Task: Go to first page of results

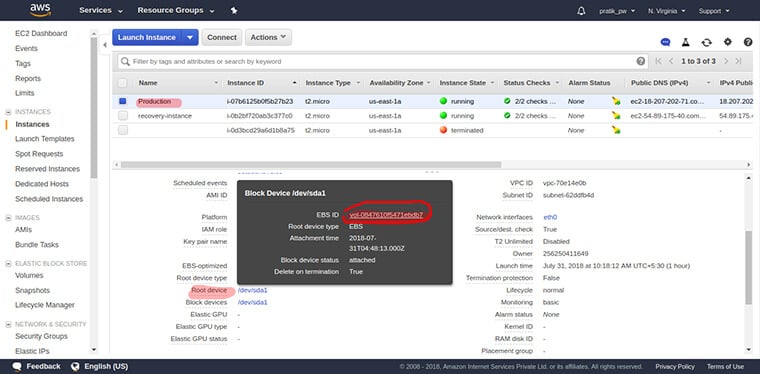Action: pyautogui.click(x=658, y=61)
